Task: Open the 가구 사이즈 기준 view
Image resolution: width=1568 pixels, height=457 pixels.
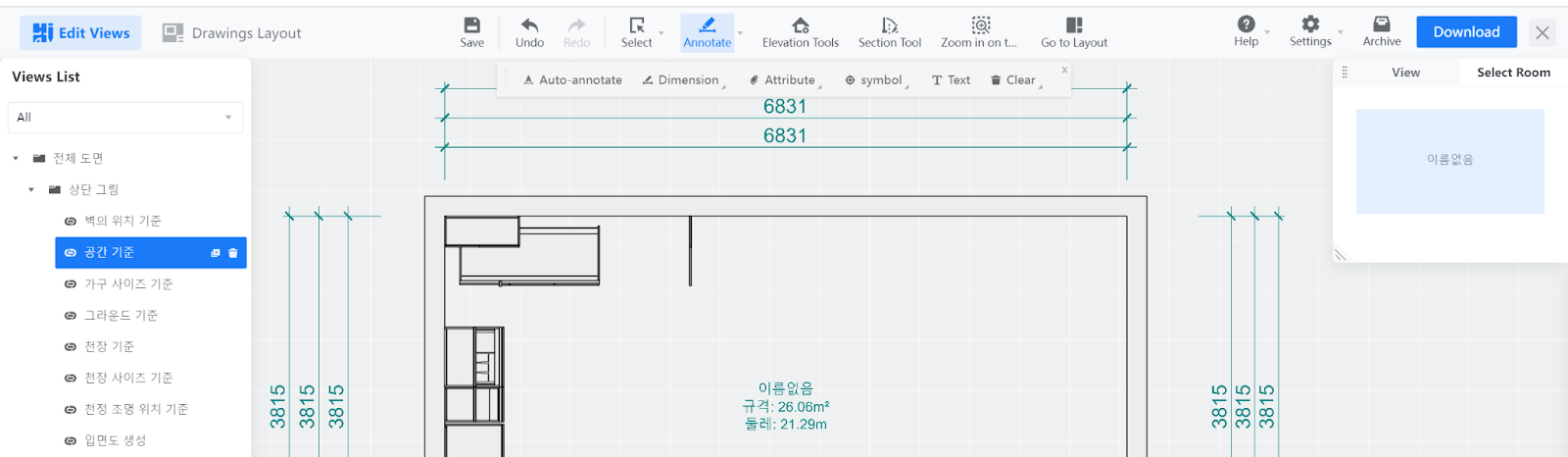Action: 128,284
